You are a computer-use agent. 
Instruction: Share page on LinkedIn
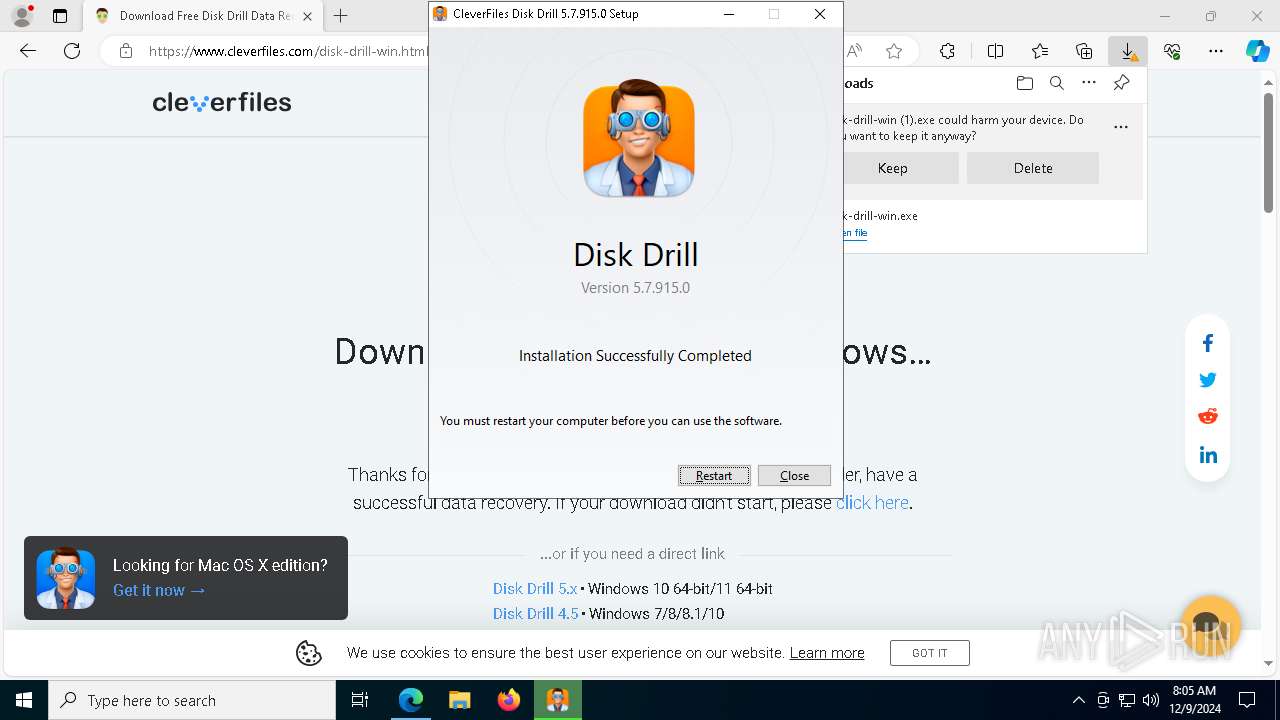pyautogui.click(x=1208, y=455)
